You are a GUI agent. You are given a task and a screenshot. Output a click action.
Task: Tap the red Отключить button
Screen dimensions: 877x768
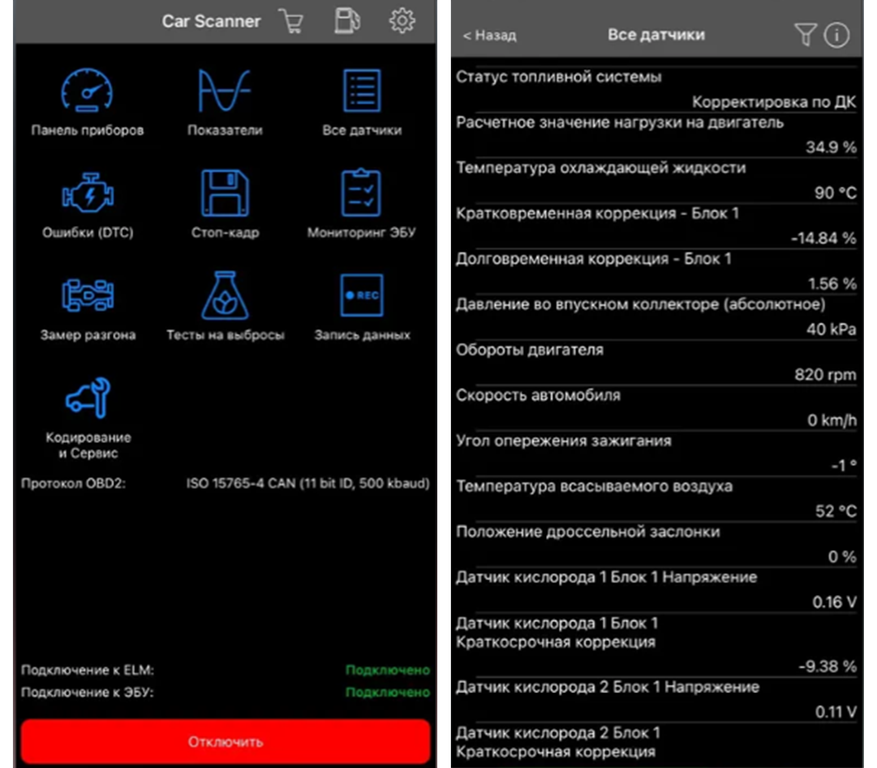225,742
